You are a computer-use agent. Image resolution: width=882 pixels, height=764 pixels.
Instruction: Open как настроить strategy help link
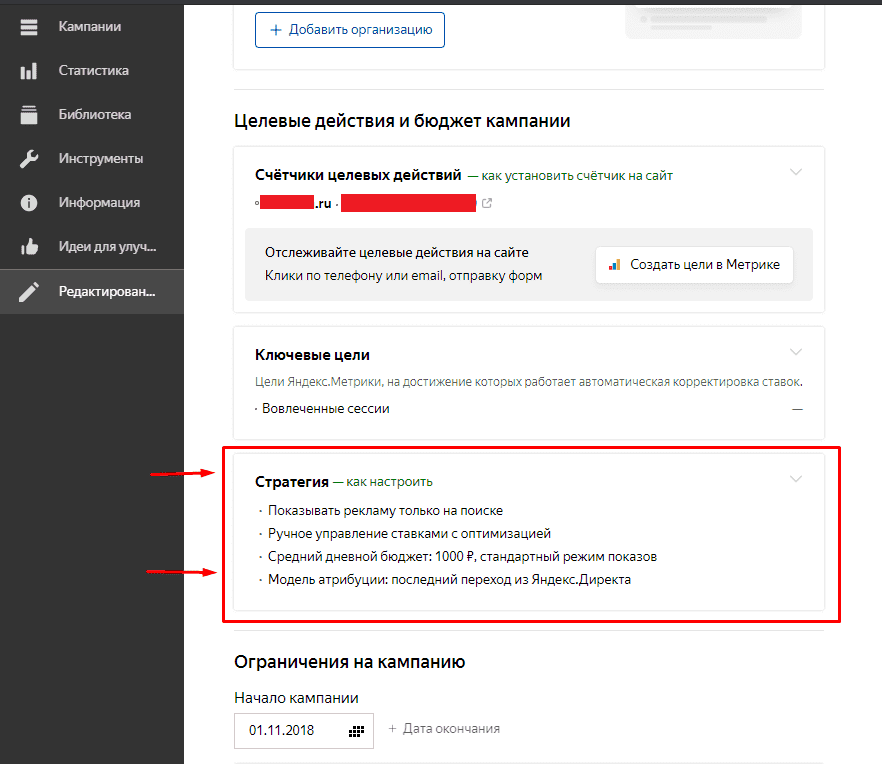[389, 482]
